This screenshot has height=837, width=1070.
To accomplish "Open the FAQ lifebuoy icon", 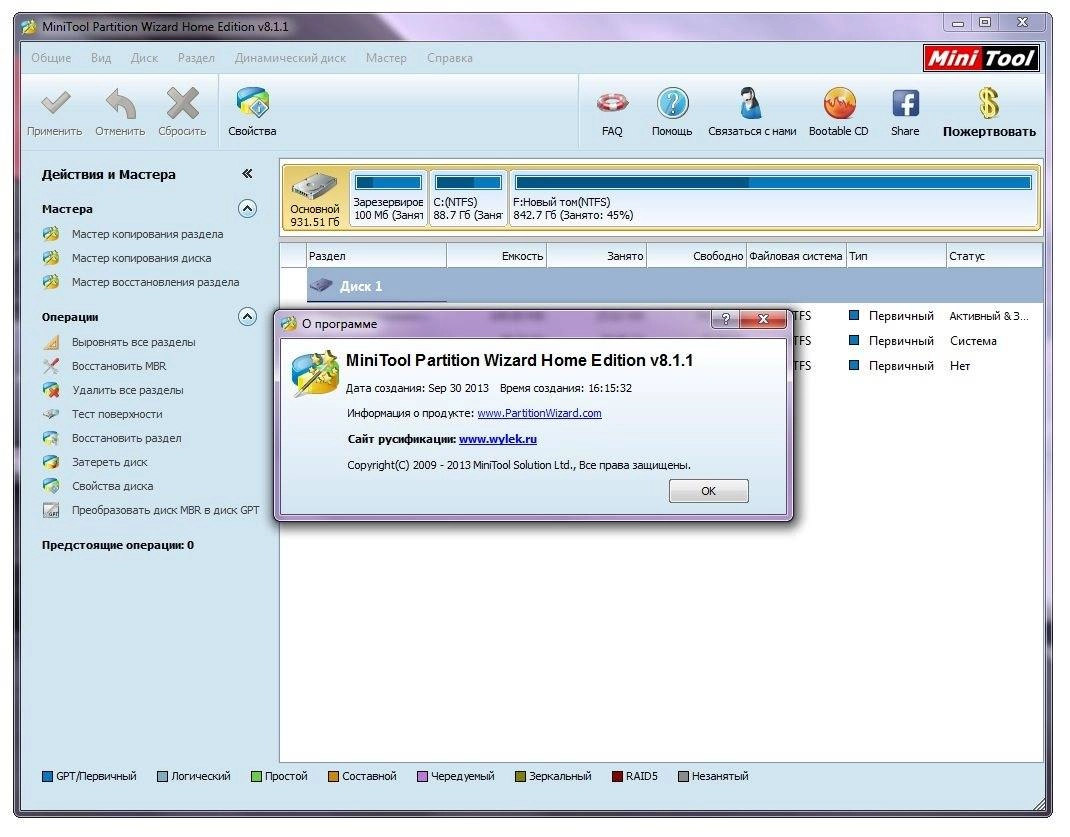I will [x=612, y=104].
